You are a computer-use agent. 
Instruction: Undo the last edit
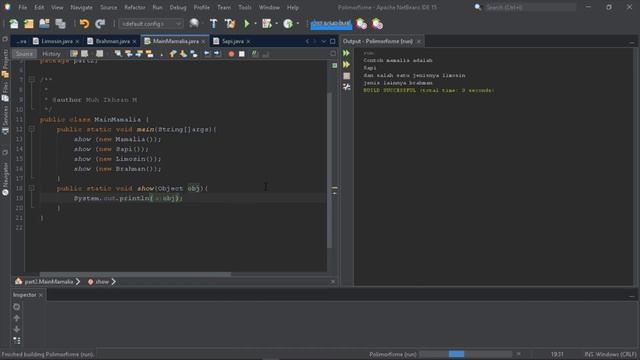(84, 24)
